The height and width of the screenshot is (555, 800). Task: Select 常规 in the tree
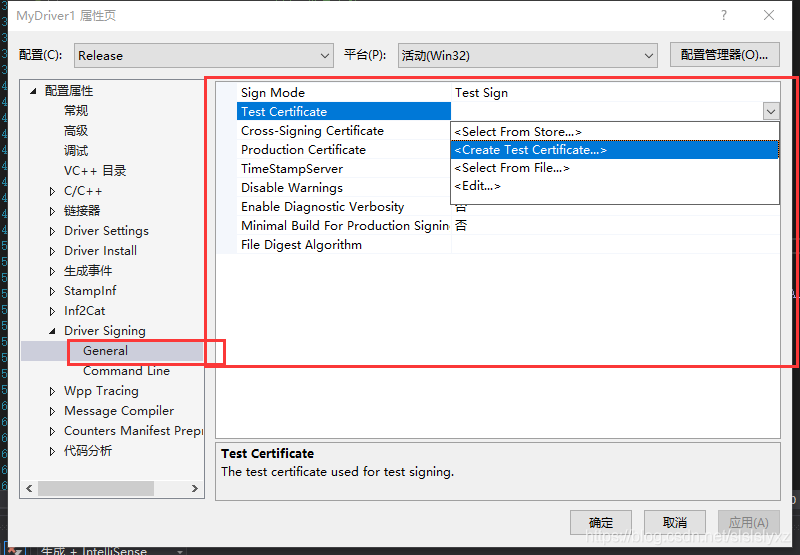[x=76, y=111]
